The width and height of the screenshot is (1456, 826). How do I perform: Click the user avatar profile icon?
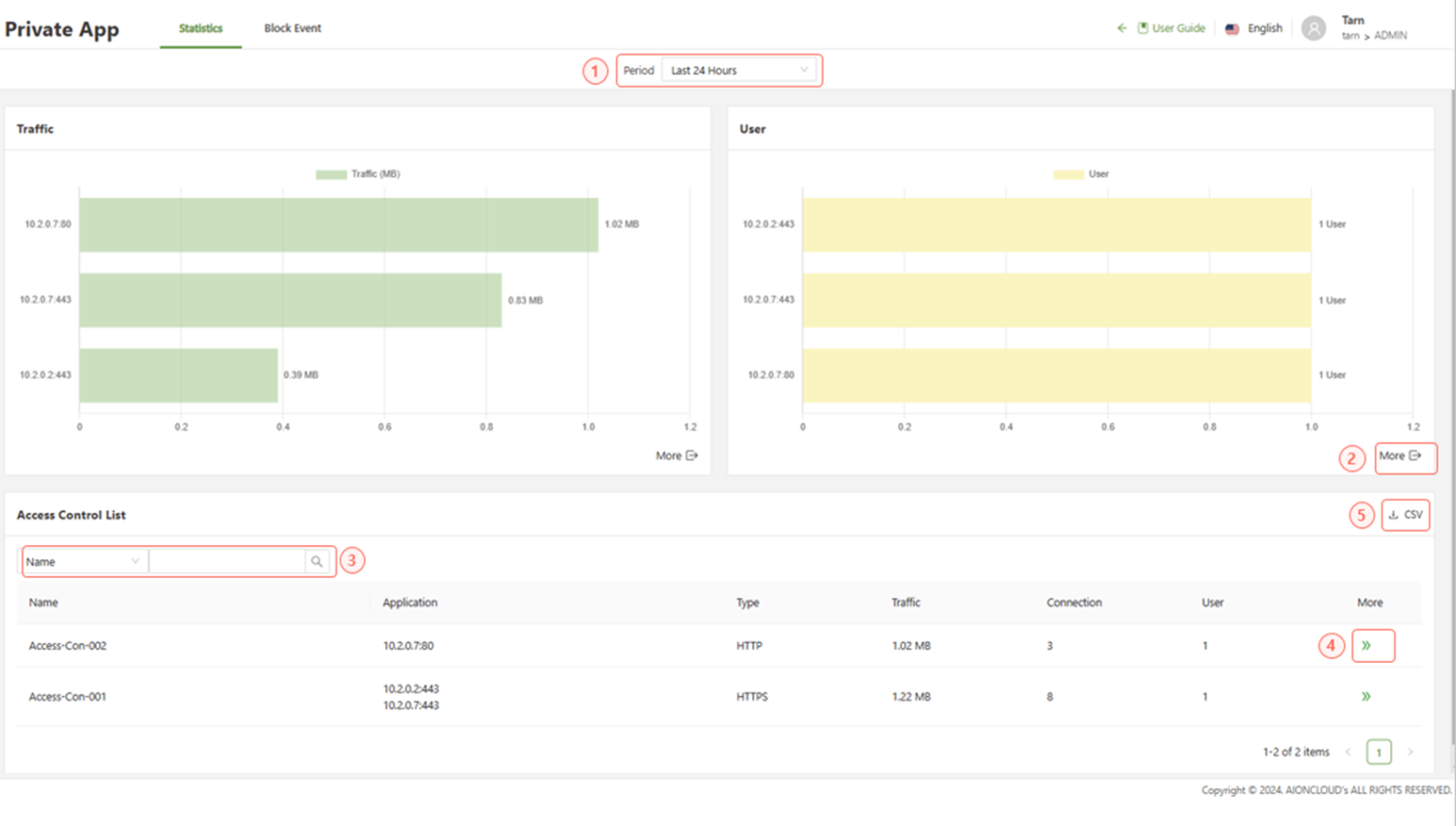(x=1313, y=29)
